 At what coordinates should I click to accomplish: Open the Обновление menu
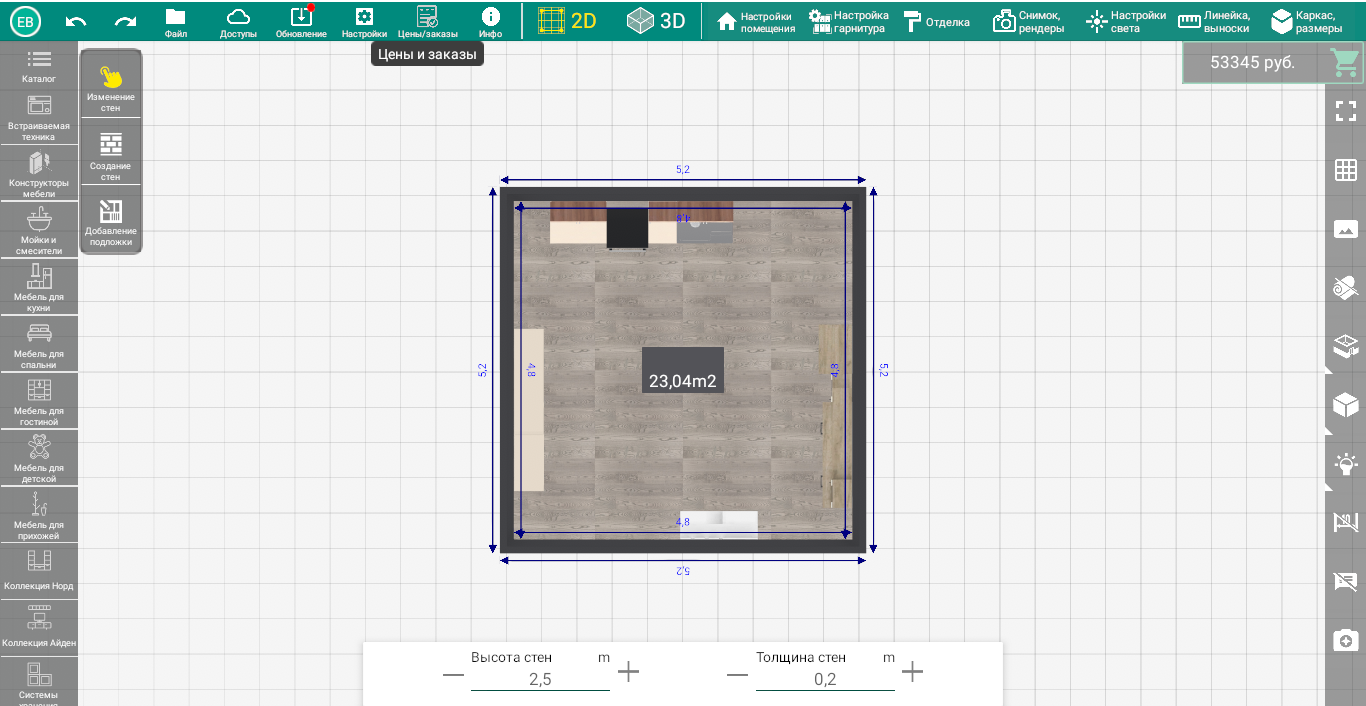click(301, 21)
